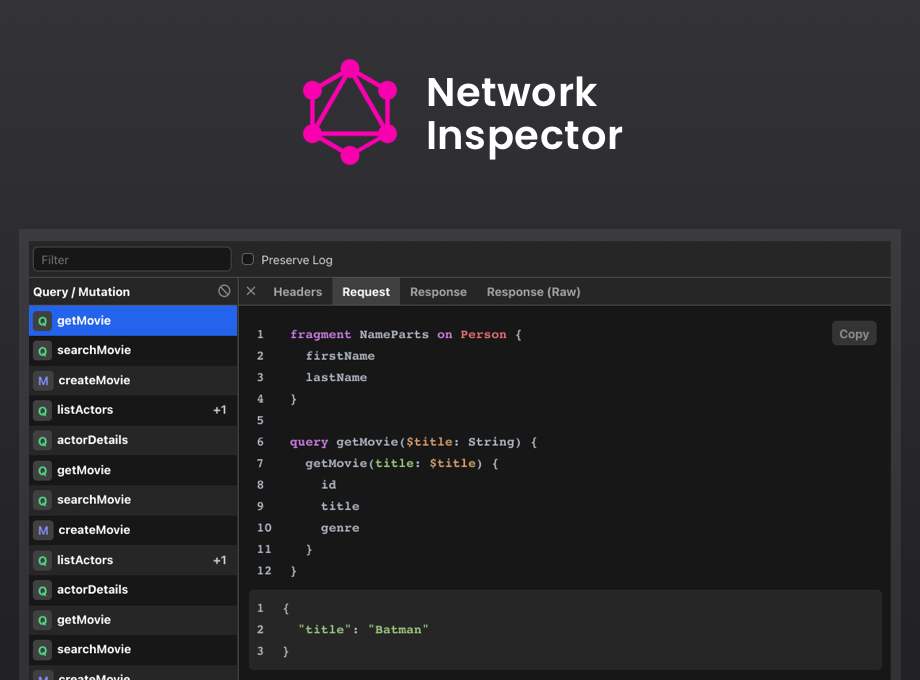This screenshot has height=680, width=920.
Task: Click the Query / Mutation column header
Action: click(x=82, y=292)
